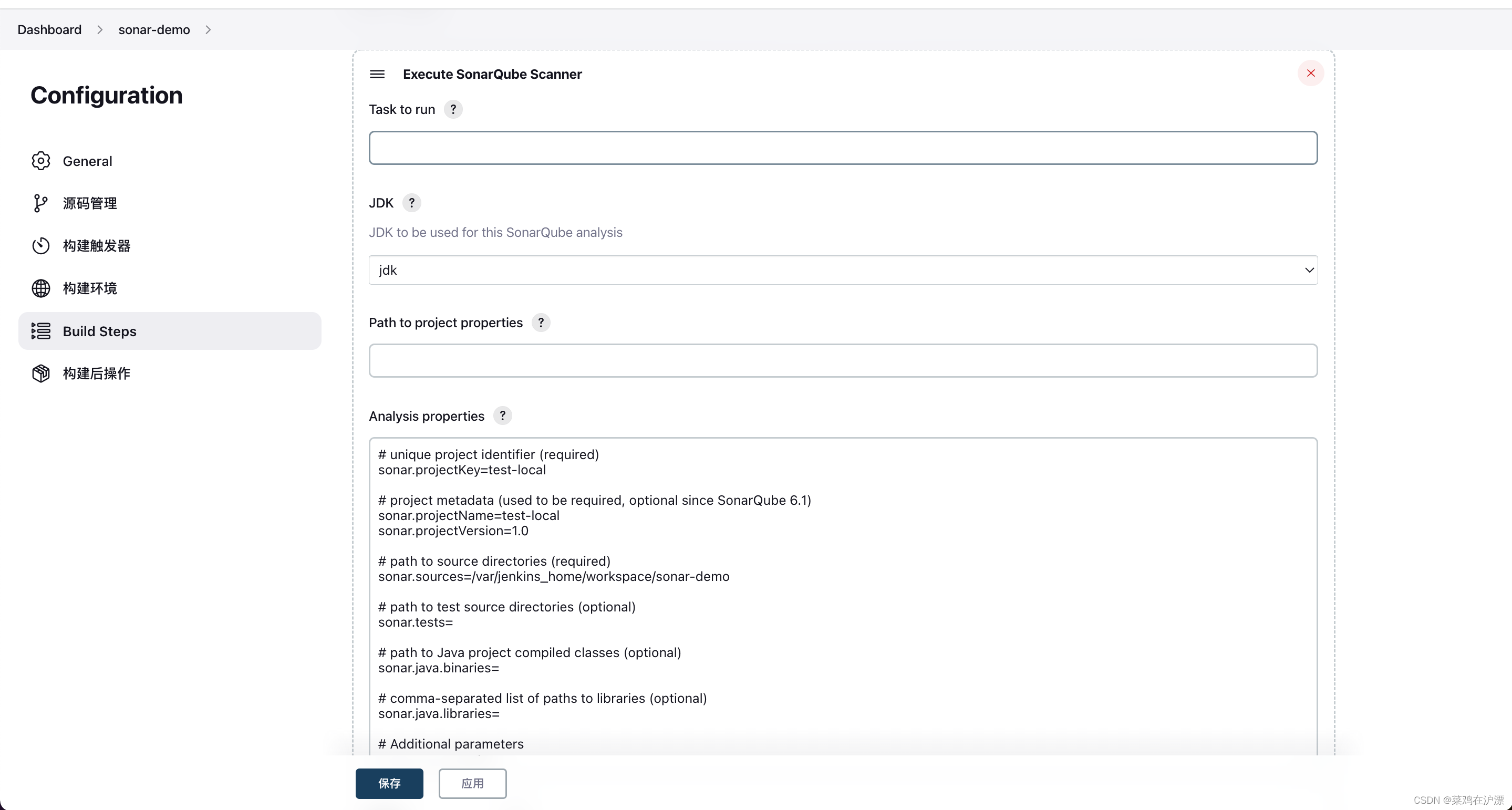Select the 构建环境 globe icon
The width and height of the screenshot is (1512, 810).
click(40, 288)
